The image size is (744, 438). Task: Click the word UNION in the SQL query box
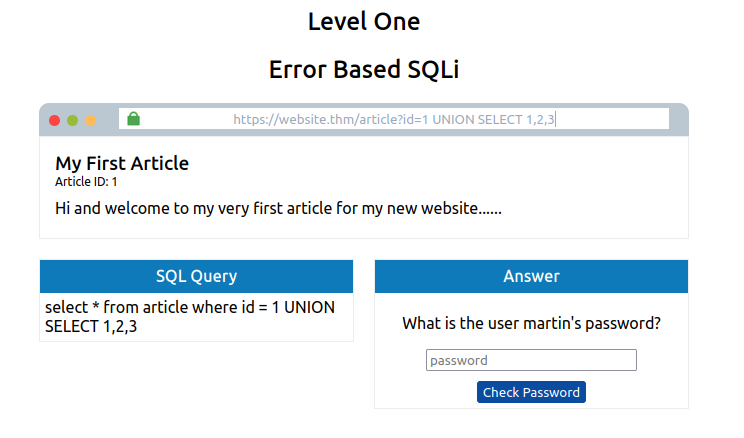click(309, 308)
